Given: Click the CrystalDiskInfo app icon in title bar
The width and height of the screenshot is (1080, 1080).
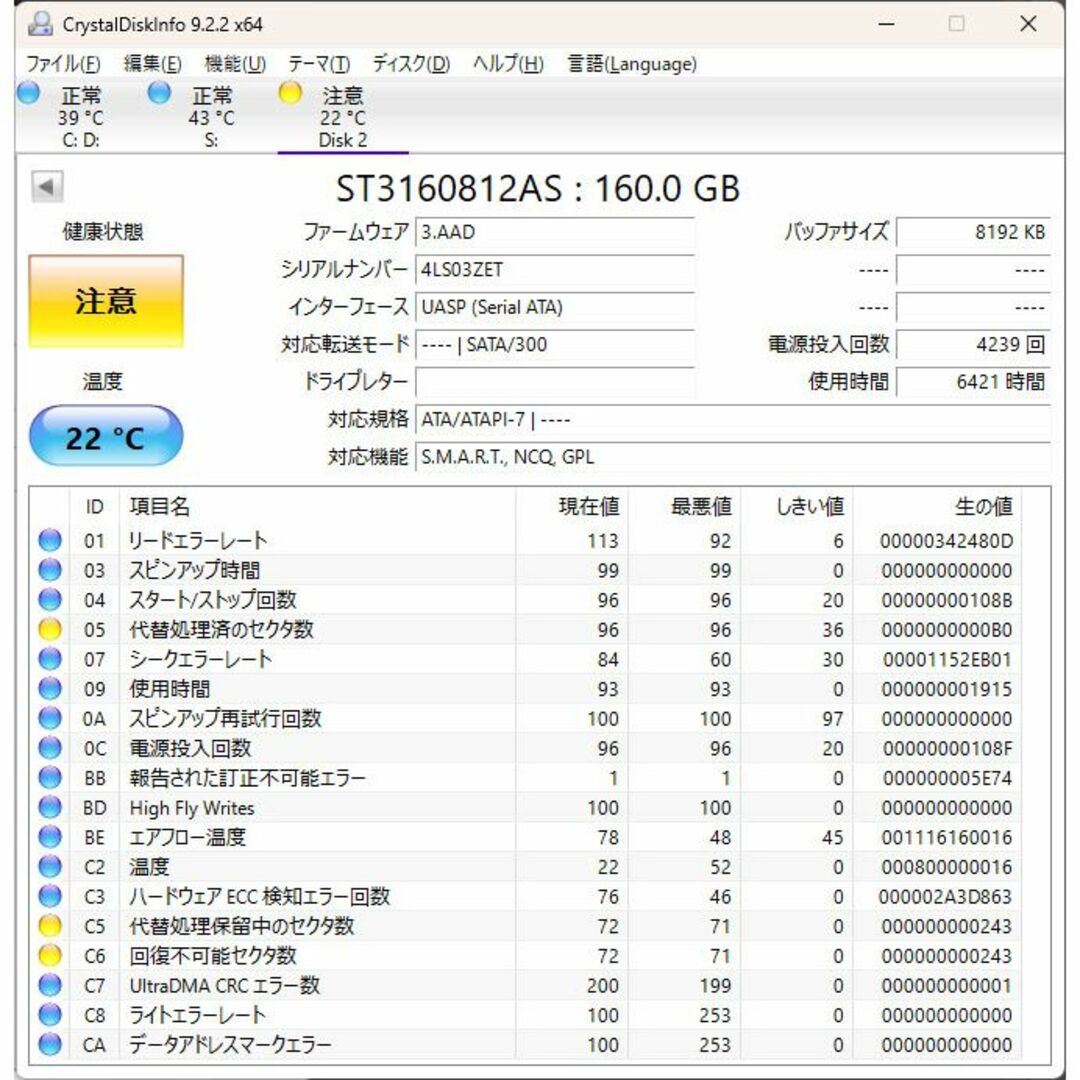Looking at the screenshot, I should click(x=40, y=24).
